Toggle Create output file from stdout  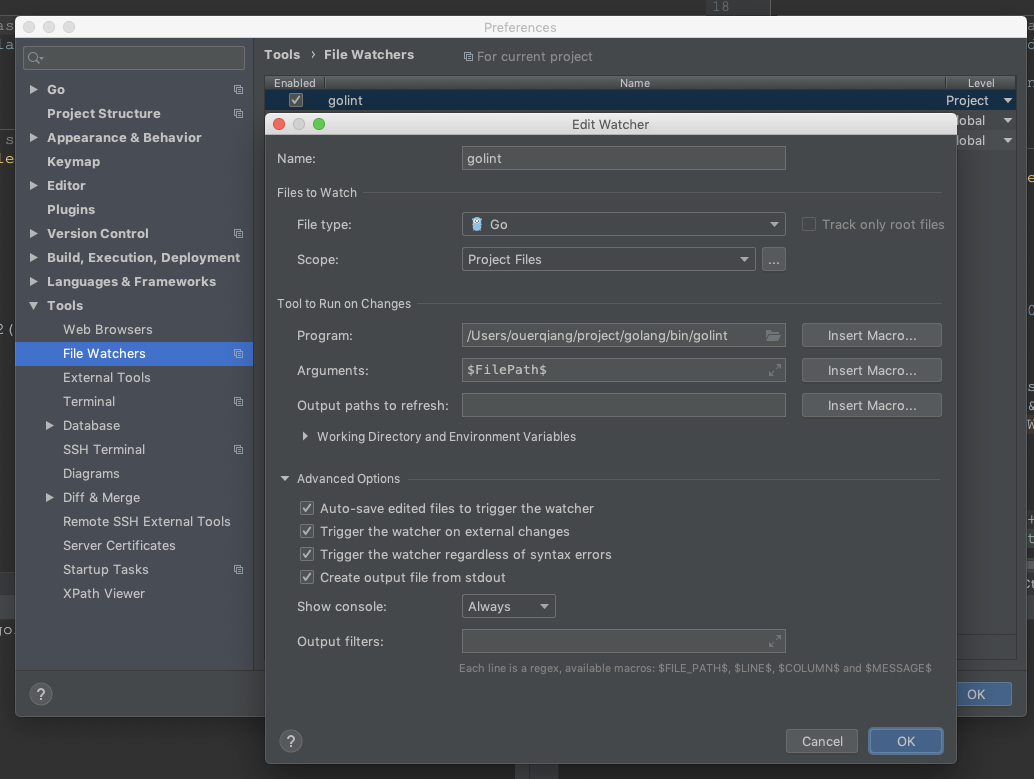coord(307,577)
